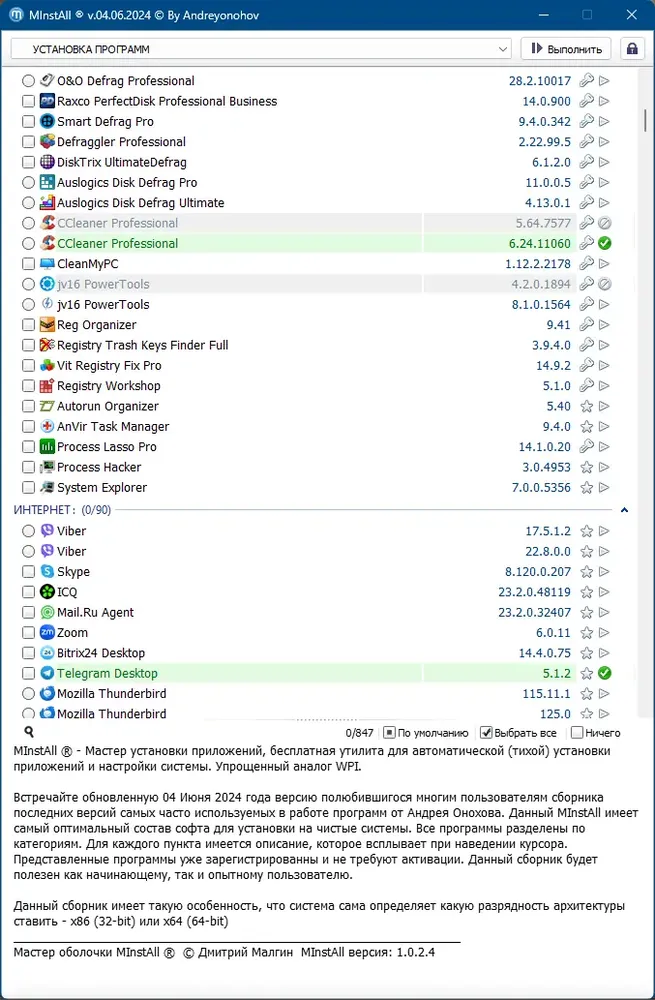Tick the Выбрать все checkbox
The image size is (655, 1000).
486,733
